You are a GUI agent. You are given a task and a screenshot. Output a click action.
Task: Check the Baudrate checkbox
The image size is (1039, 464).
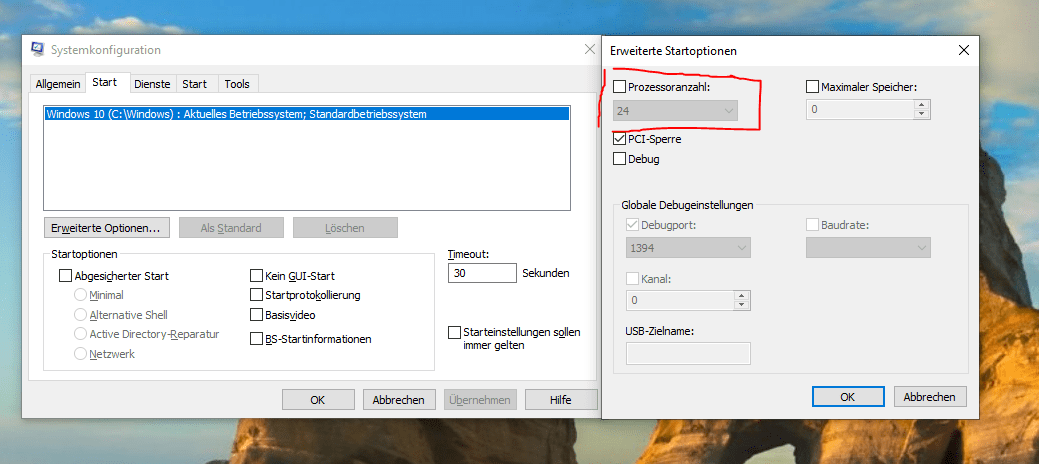tap(812, 225)
